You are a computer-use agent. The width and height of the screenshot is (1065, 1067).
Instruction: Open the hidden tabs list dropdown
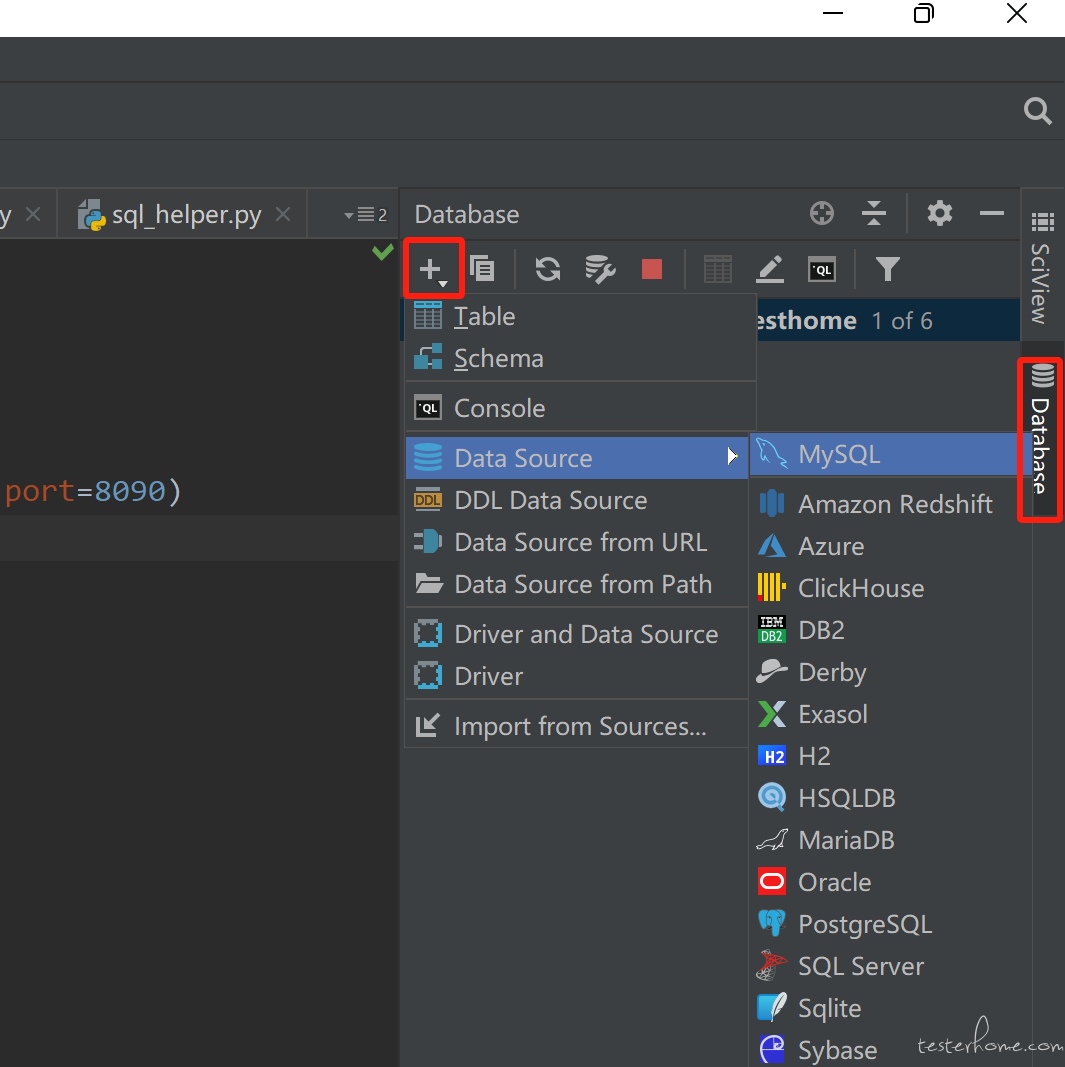click(x=365, y=215)
